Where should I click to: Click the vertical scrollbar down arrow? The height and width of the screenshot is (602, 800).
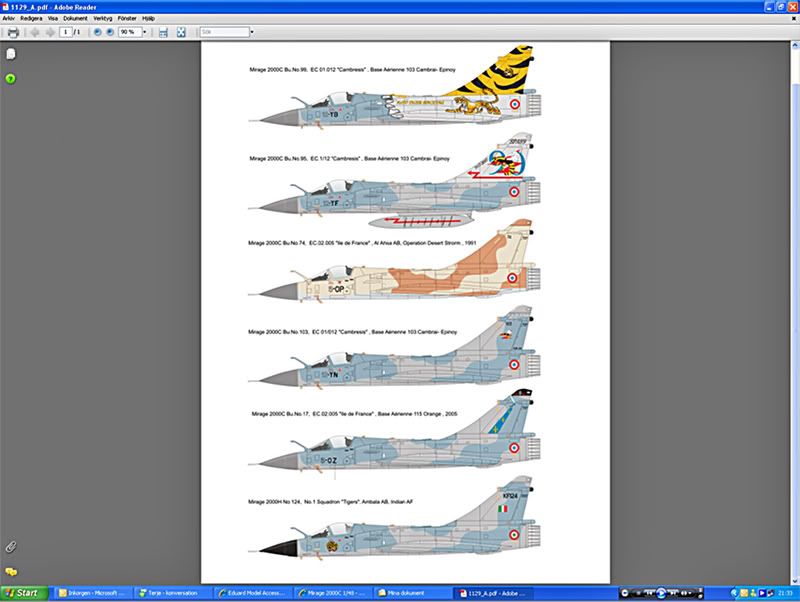[795, 581]
